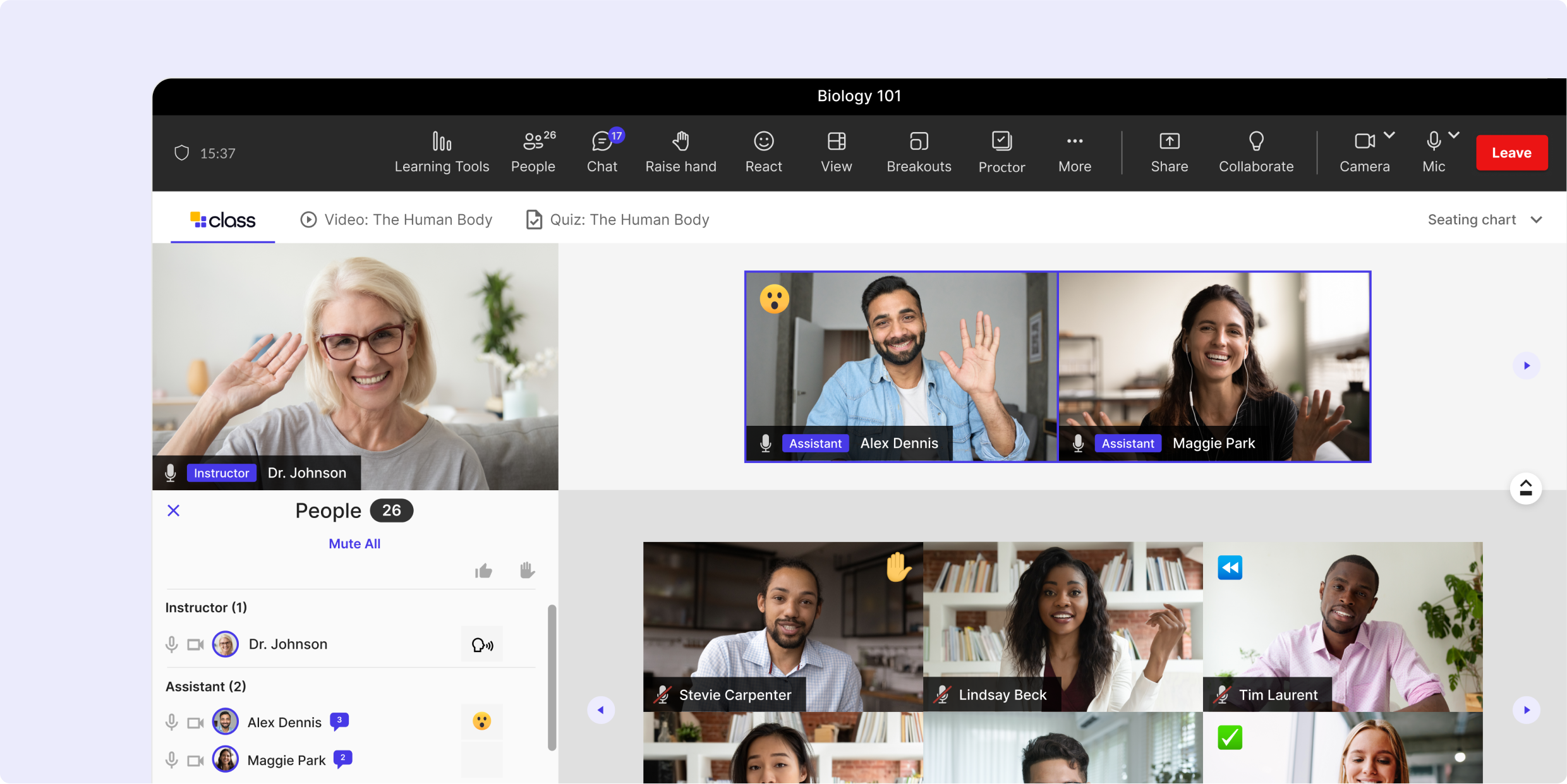Open the More options menu
1567x784 pixels.
tap(1074, 152)
